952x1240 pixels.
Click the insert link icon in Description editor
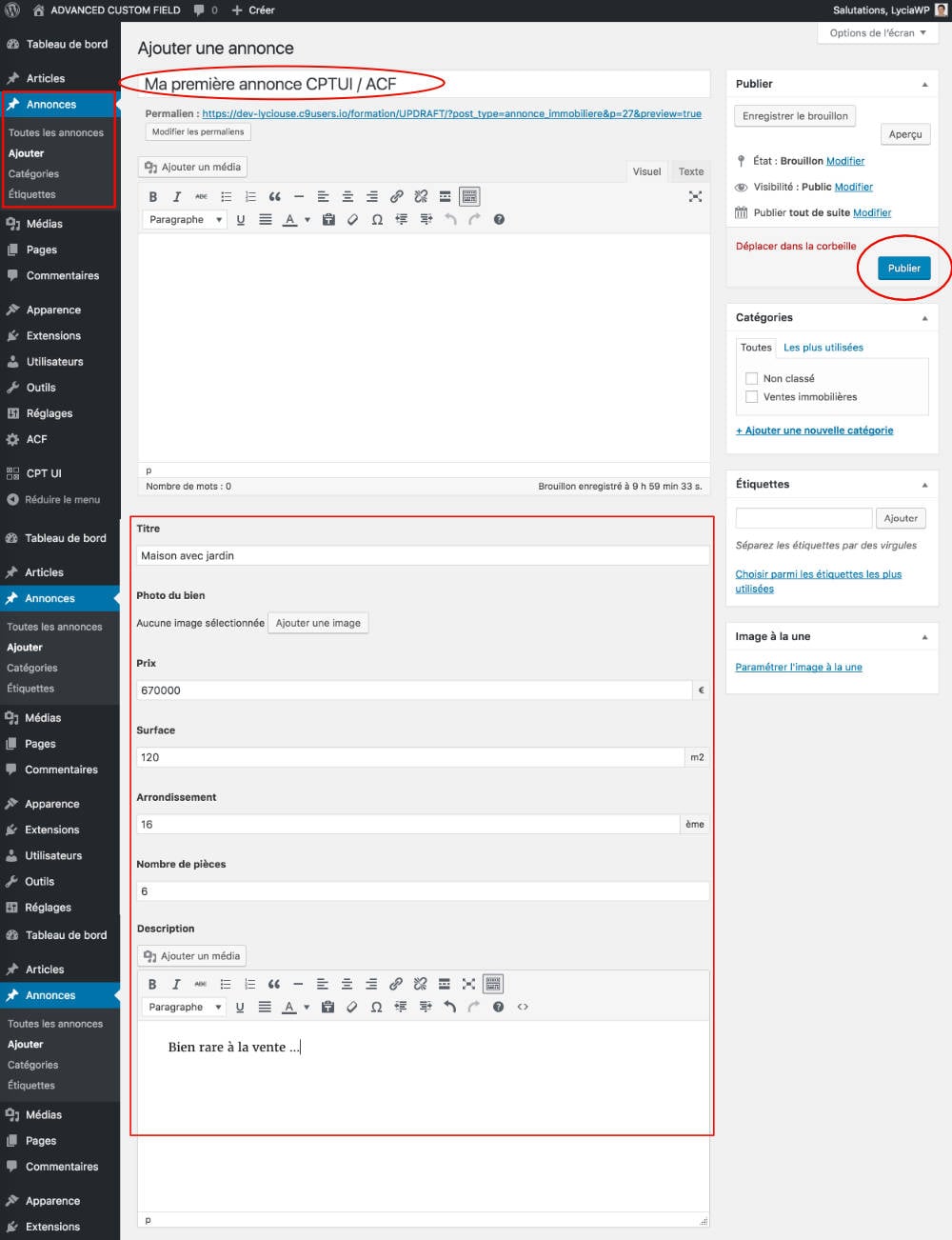click(x=395, y=984)
